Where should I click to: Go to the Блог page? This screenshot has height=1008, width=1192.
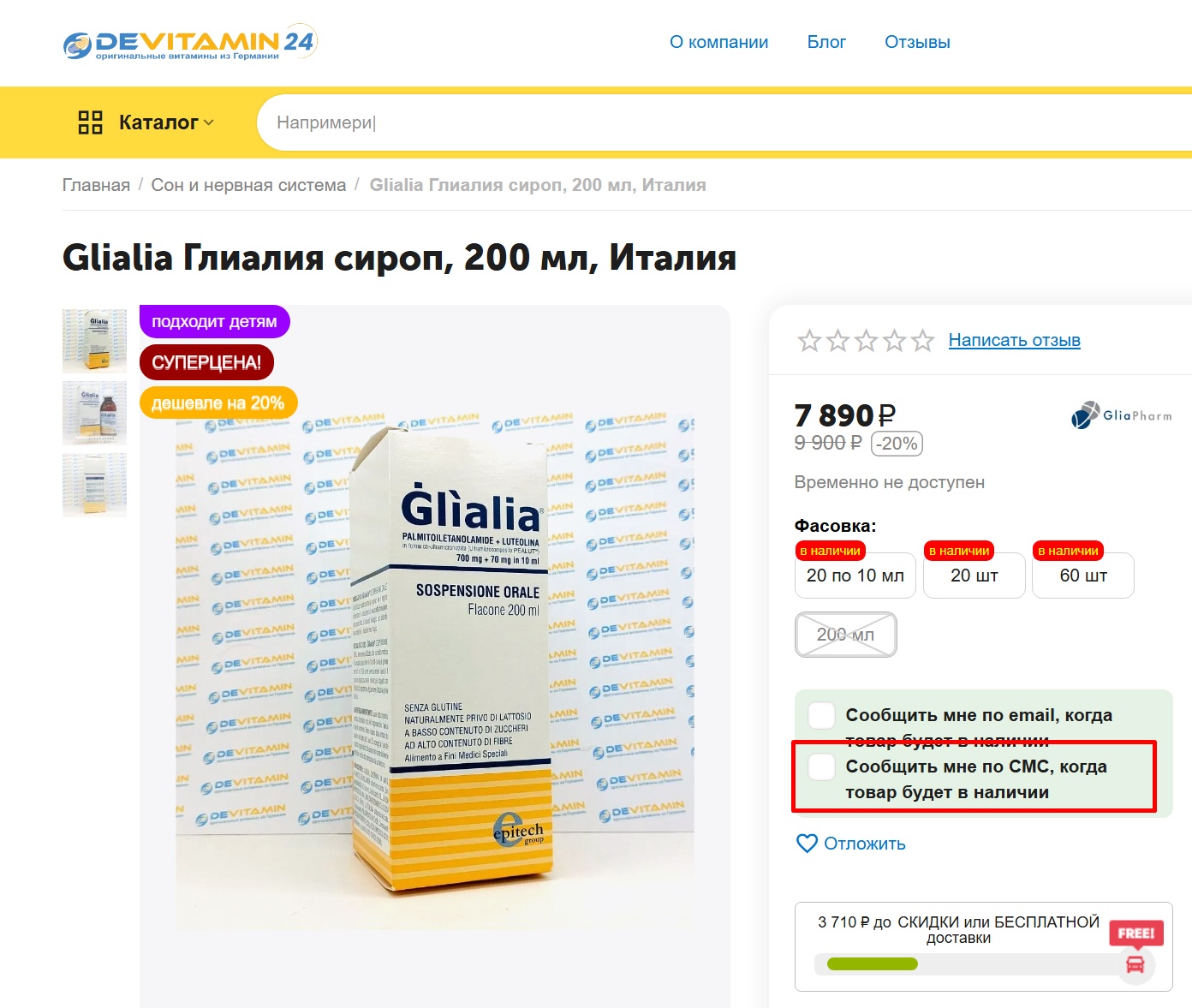[x=826, y=42]
